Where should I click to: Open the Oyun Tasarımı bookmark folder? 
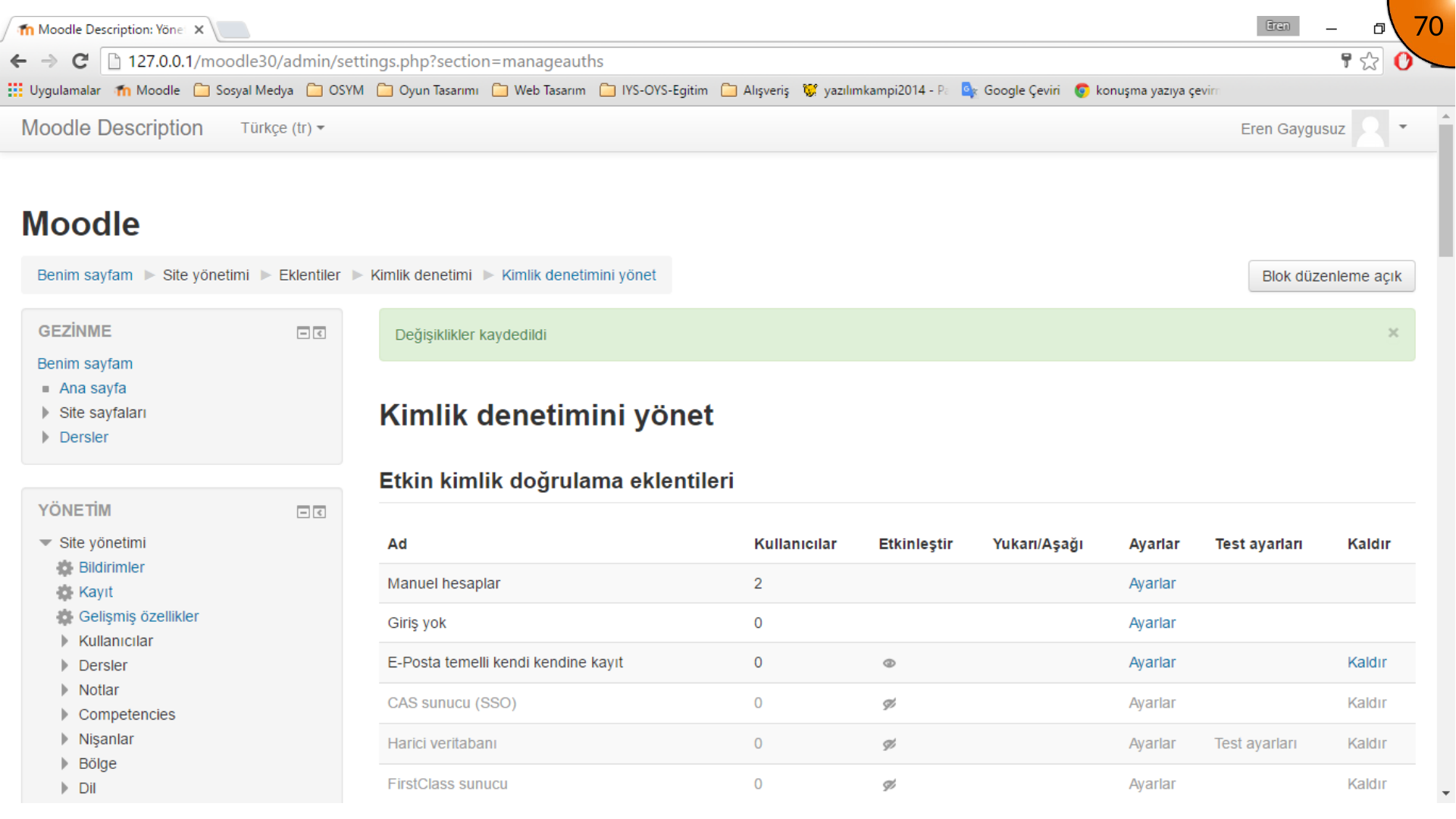[427, 90]
